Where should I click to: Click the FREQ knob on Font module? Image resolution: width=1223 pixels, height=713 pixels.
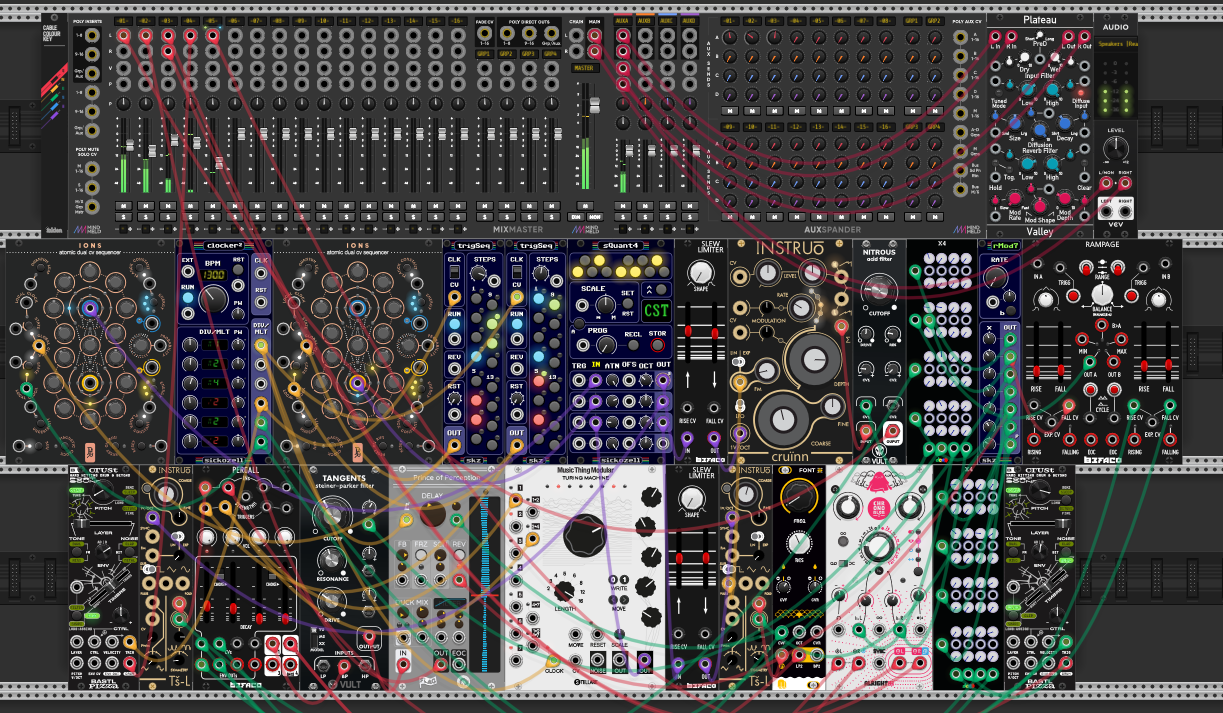tap(797, 495)
